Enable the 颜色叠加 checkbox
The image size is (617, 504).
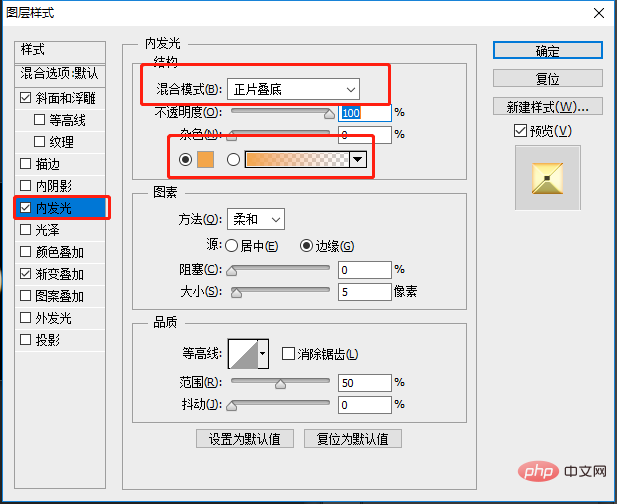click(x=26, y=252)
